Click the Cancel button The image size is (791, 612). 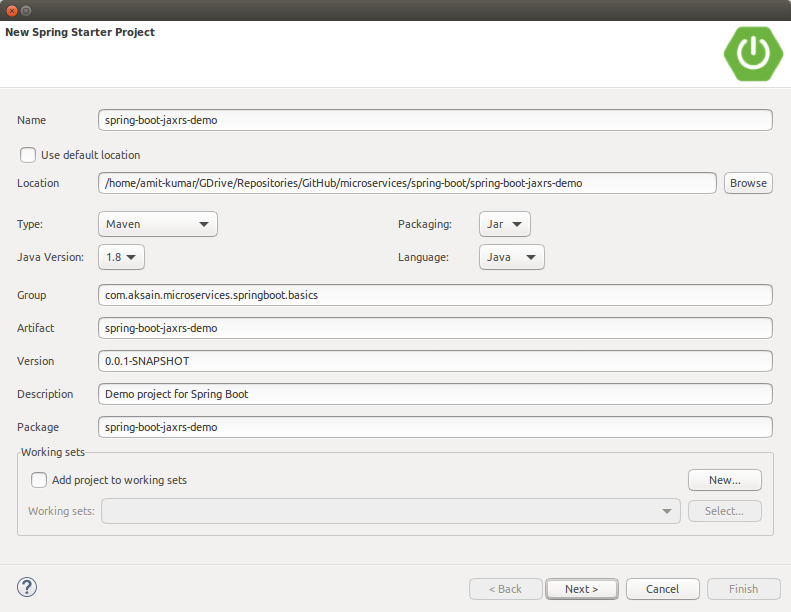point(662,589)
